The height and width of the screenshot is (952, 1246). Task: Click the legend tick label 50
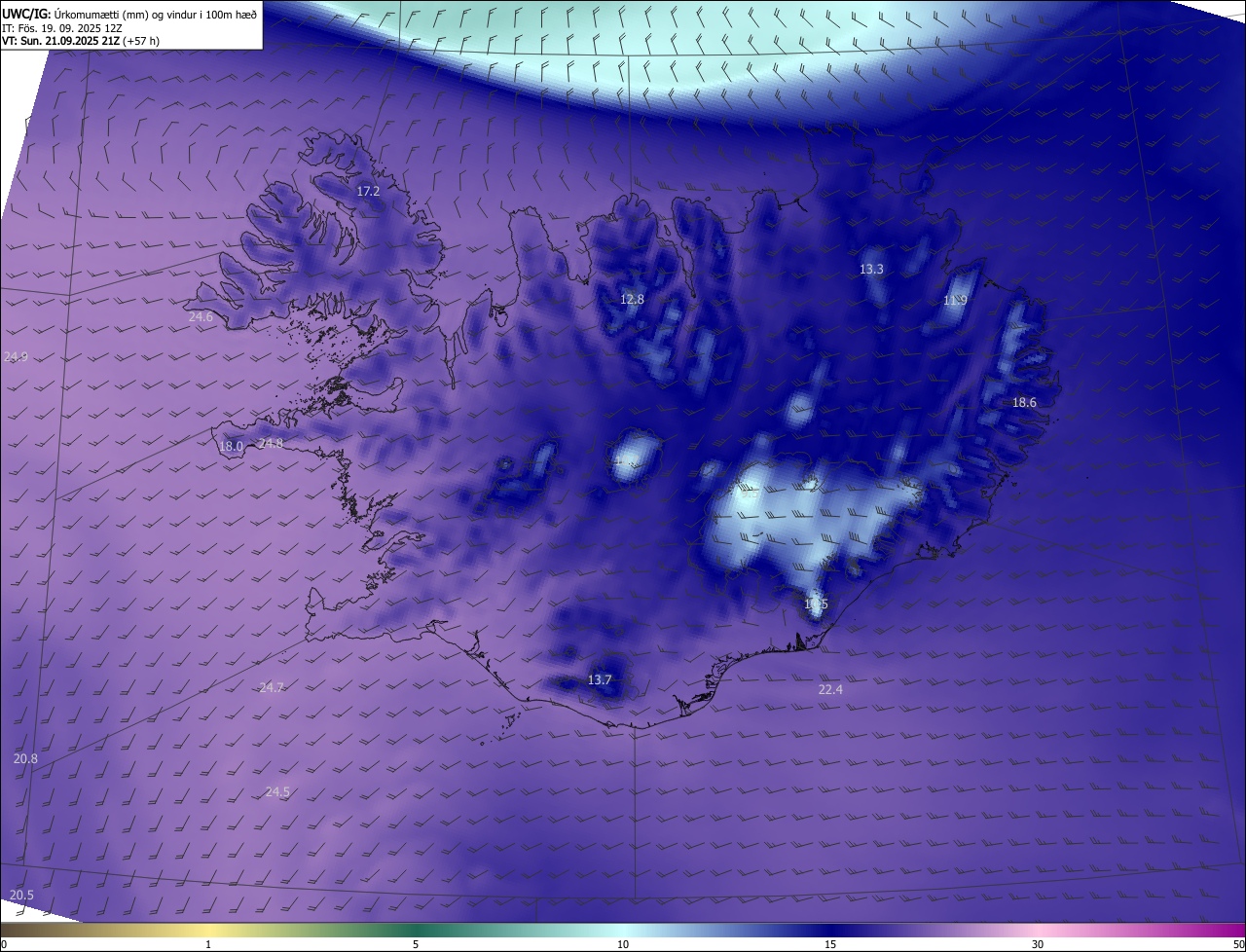click(x=1238, y=944)
